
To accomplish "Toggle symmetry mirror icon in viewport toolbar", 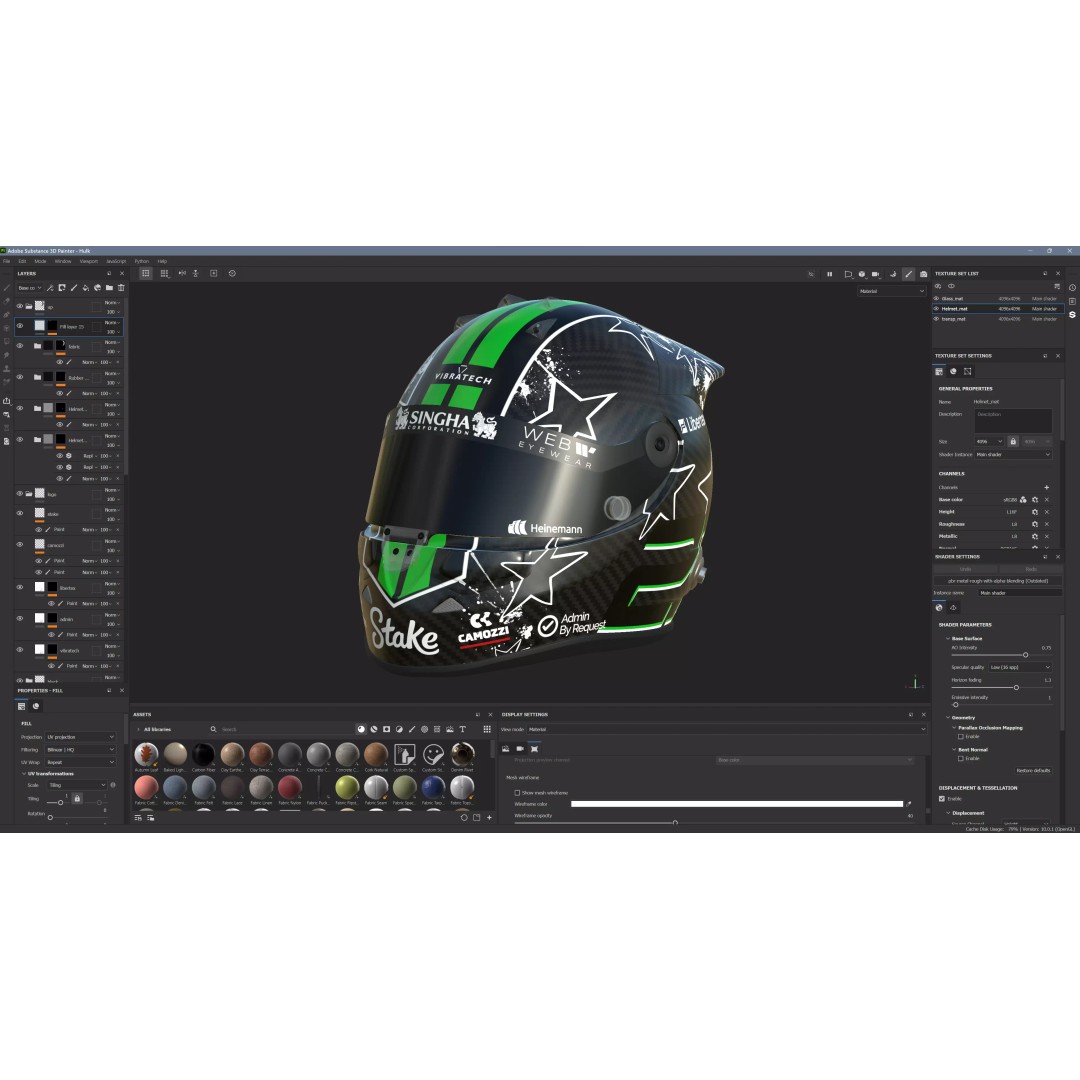I will click(182, 273).
